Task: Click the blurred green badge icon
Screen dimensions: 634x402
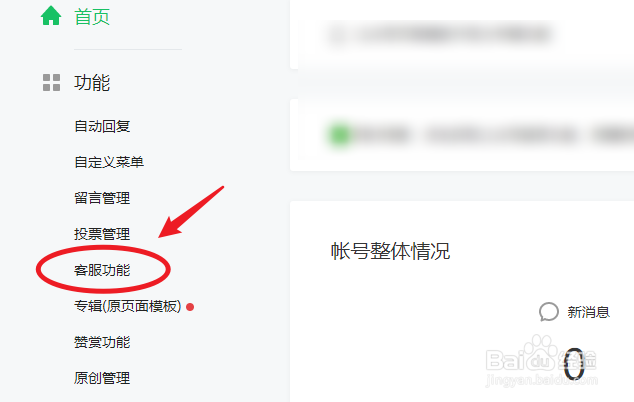Action: [340, 134]
